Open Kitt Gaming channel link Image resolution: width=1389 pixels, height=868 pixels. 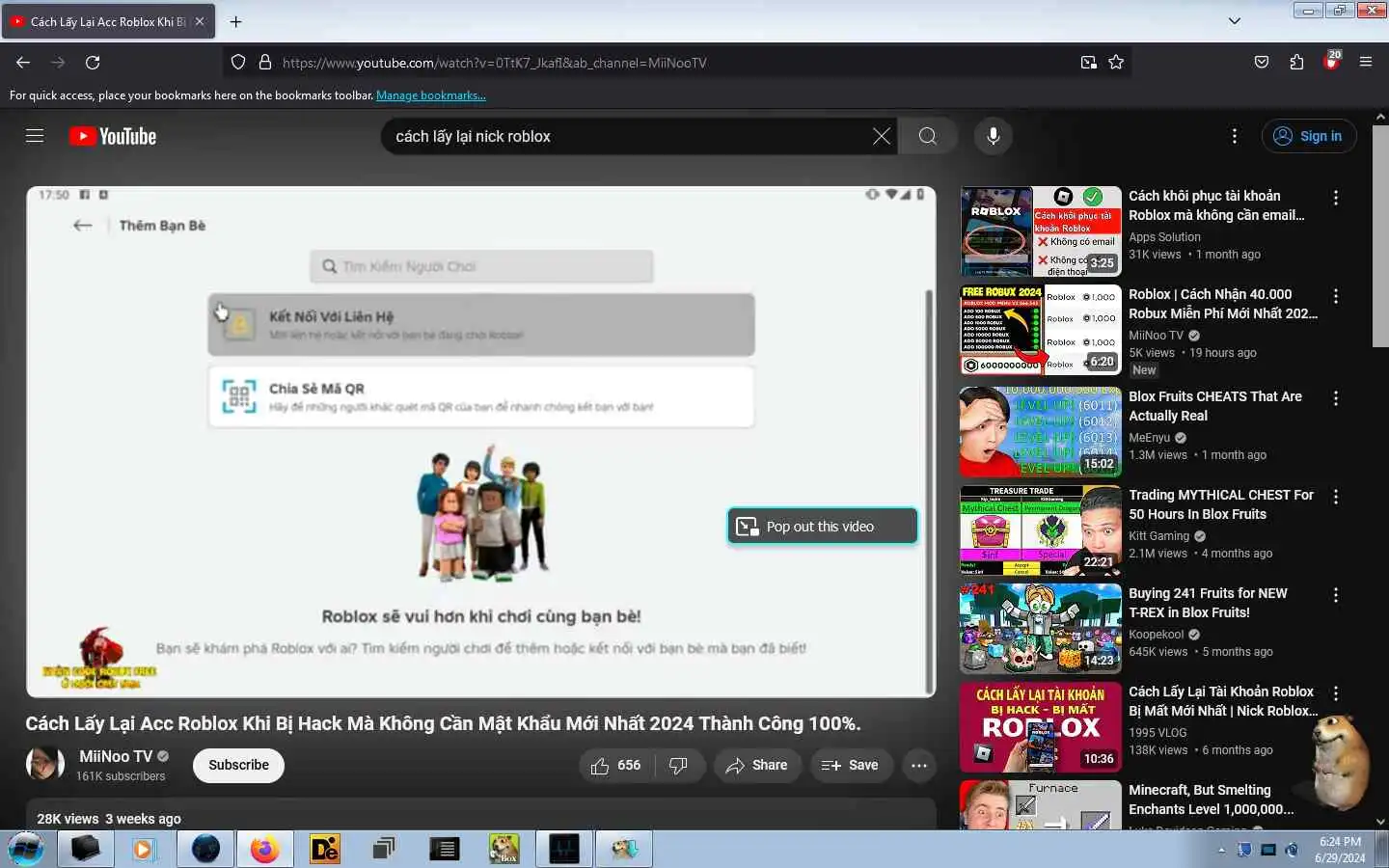tap(1158, 536)
